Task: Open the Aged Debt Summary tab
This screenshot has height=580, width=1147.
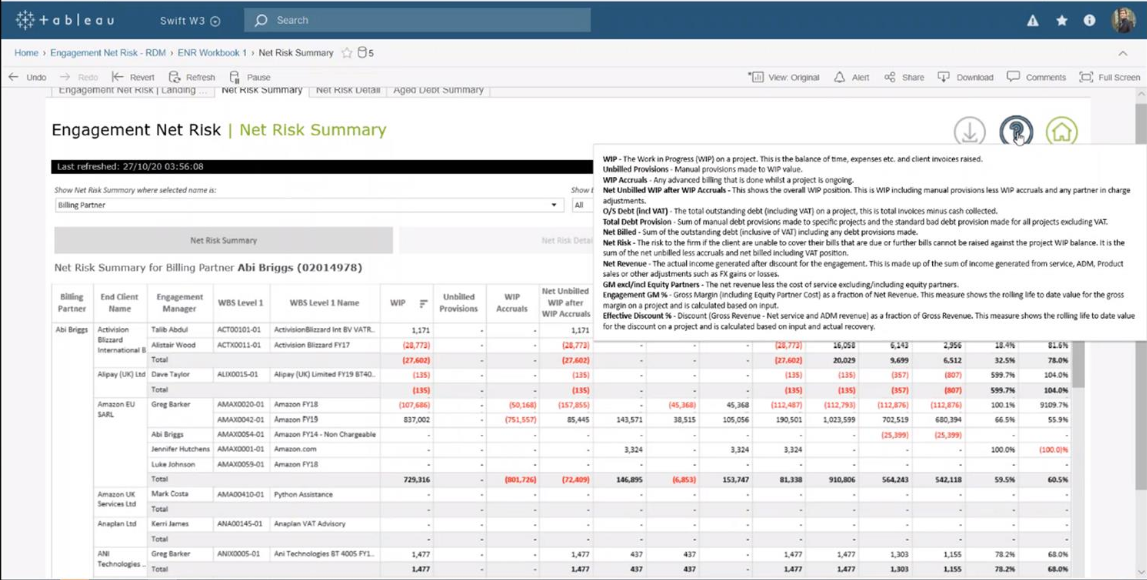Action: coord(440,87)
